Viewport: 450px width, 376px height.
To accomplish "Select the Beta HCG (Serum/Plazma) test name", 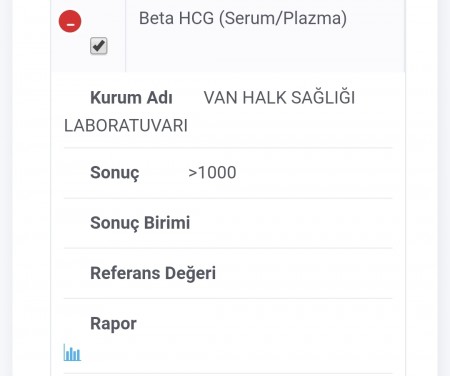I will pos(243,18).
